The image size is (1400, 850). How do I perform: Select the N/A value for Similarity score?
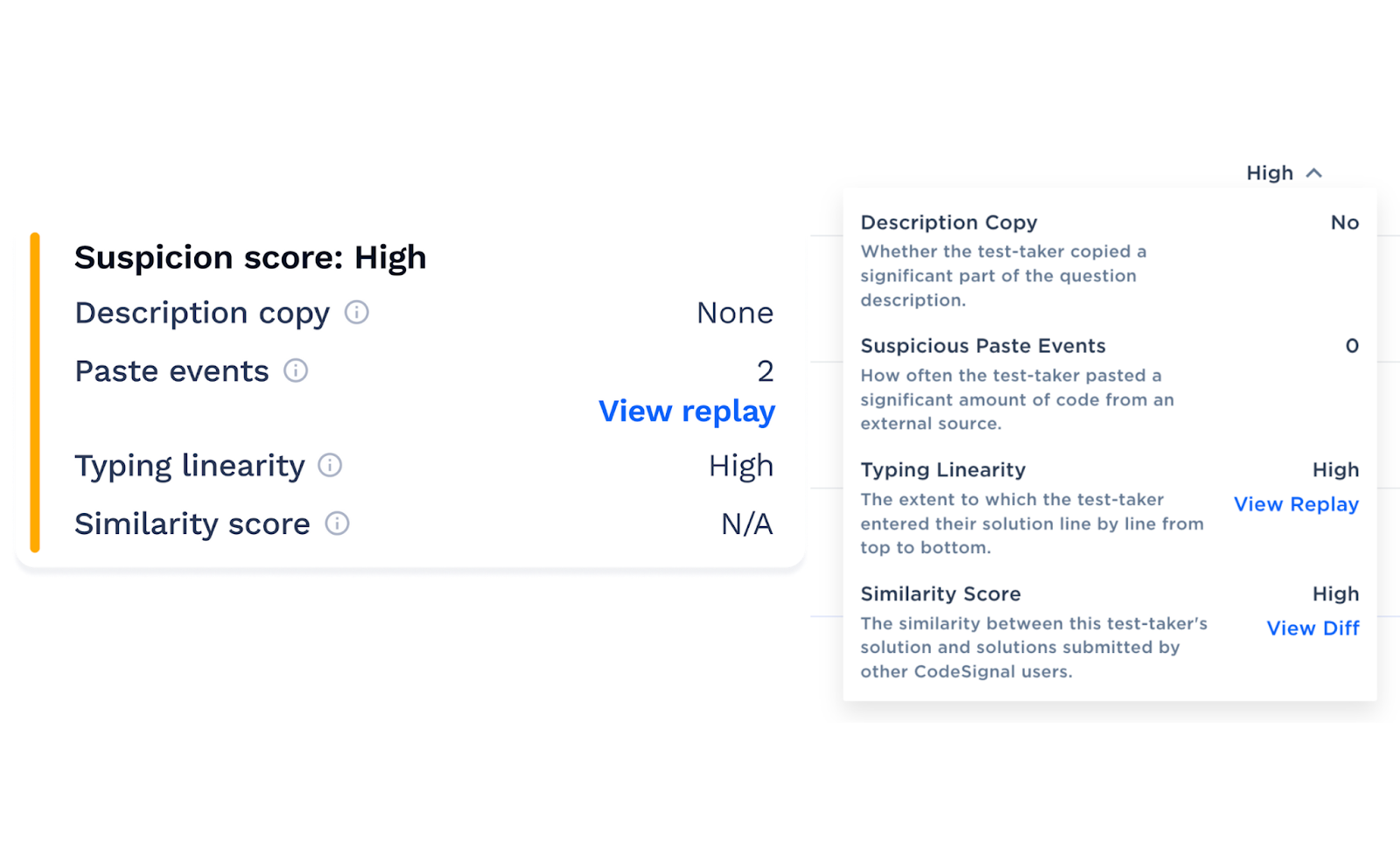745,523
